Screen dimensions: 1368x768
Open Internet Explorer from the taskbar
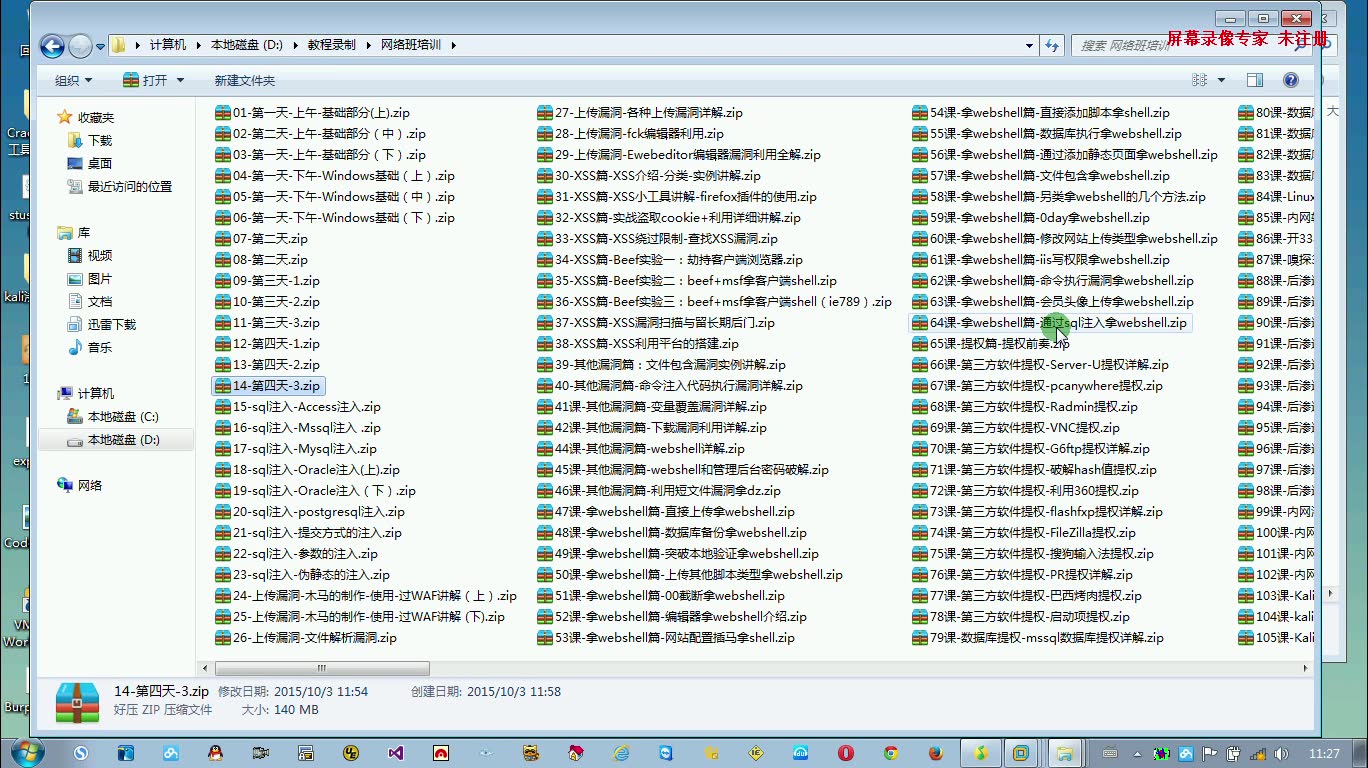[620, 753]
